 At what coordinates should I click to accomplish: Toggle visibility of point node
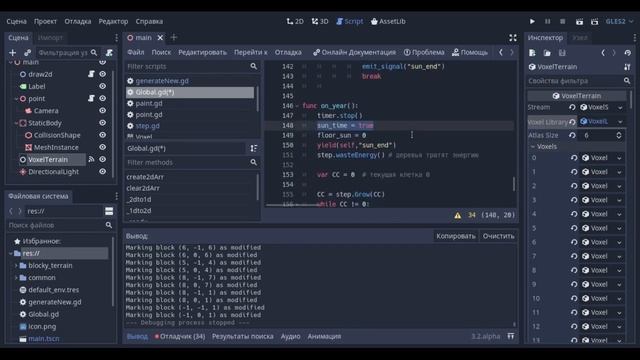[x=102, y=98]
